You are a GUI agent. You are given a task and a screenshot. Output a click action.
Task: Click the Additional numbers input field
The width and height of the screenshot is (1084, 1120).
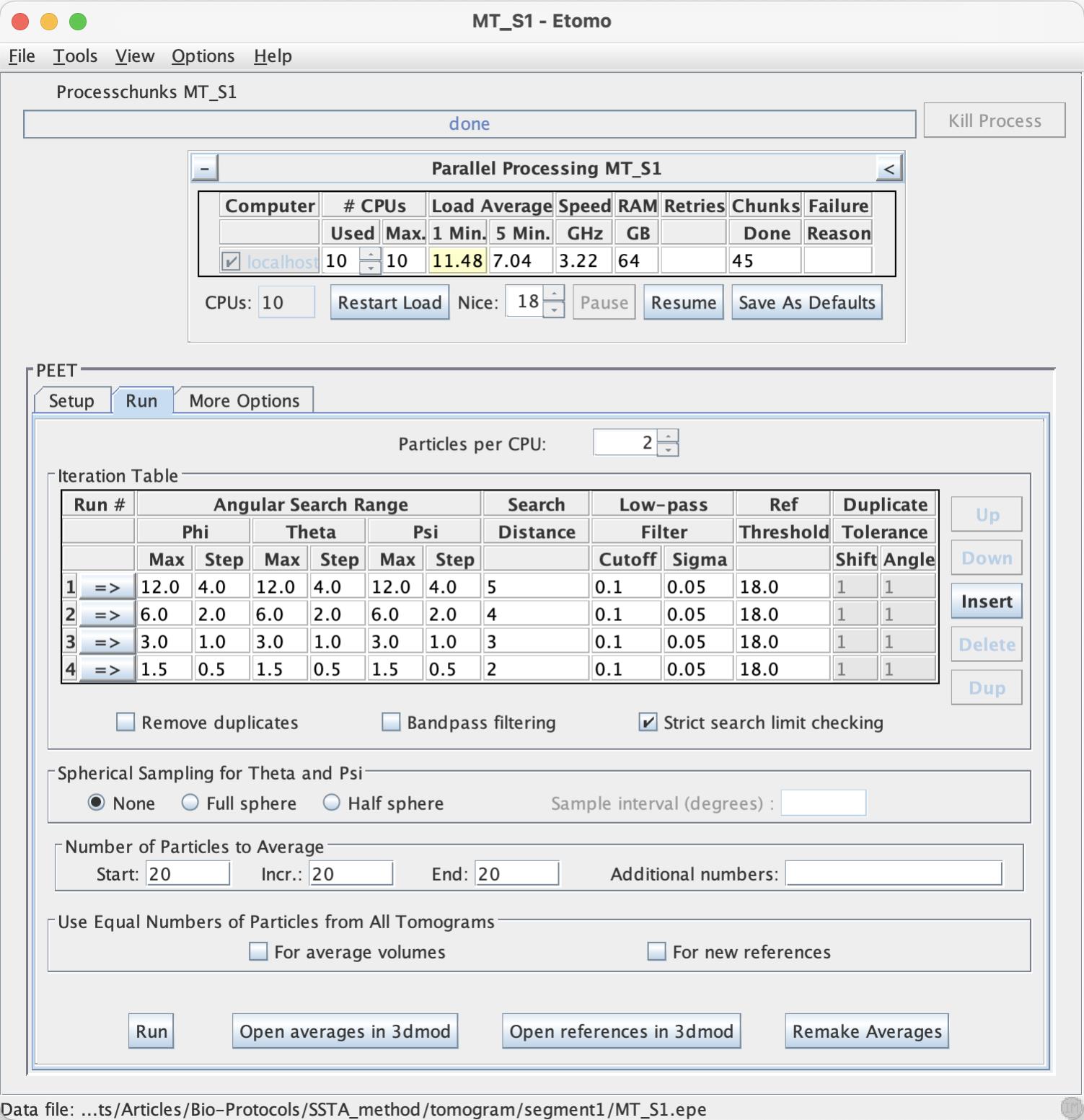(x=894, y=873)
